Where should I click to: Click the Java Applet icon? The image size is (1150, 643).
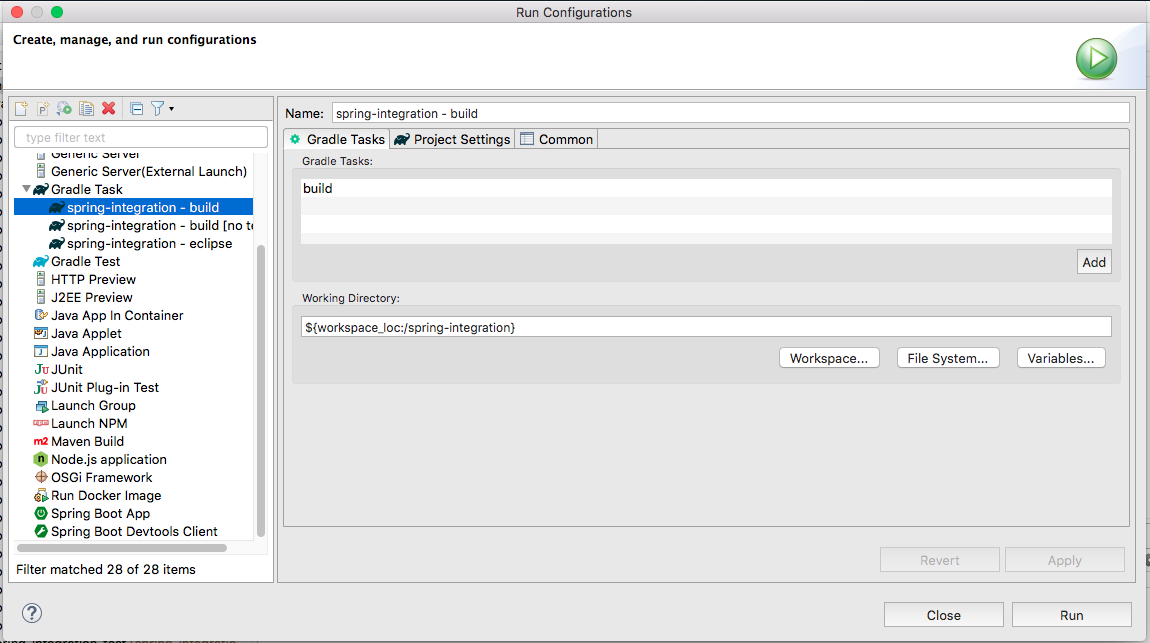coord(41,333)
